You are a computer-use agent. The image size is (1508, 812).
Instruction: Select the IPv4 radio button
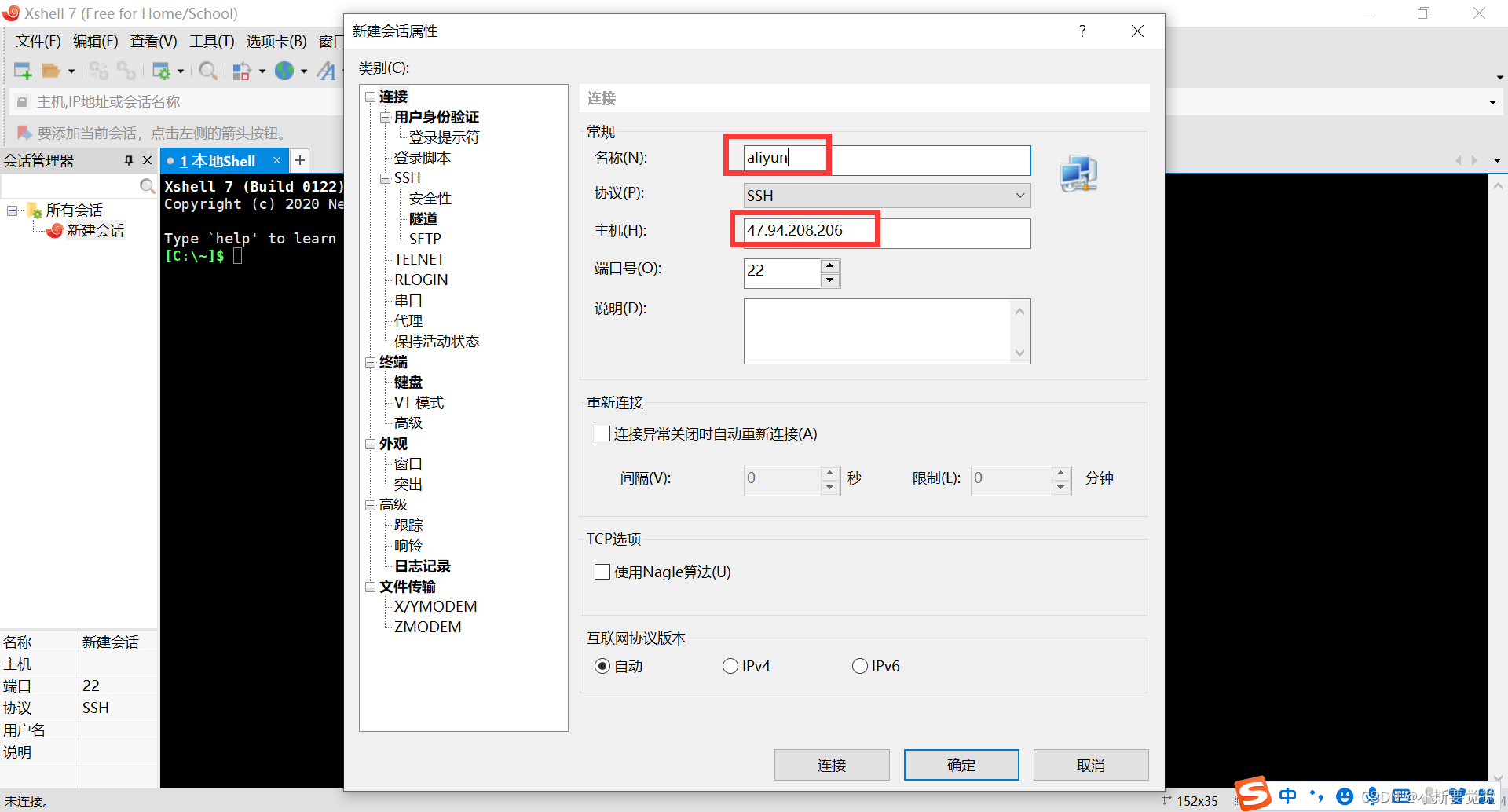pos(730,666)
